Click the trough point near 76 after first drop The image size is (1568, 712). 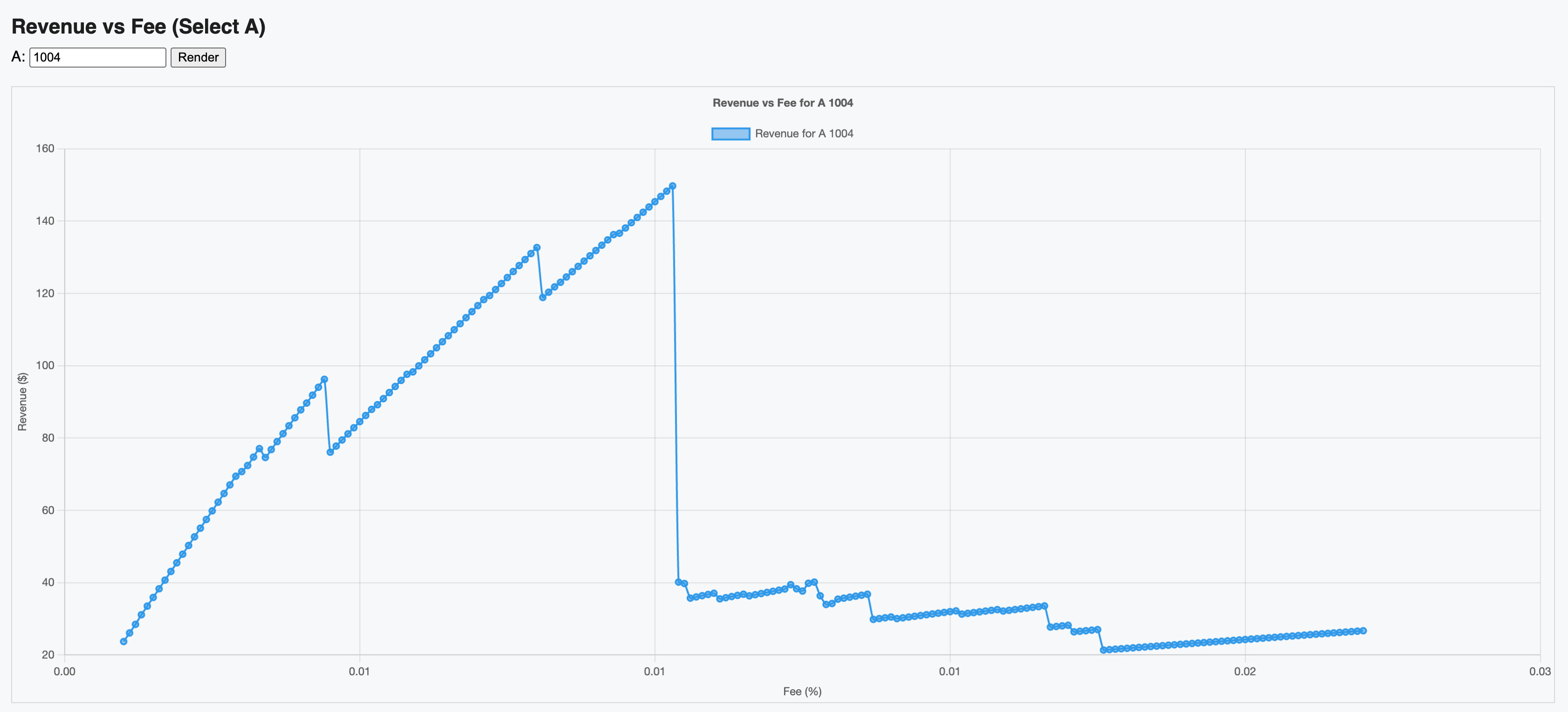point(330,452)
